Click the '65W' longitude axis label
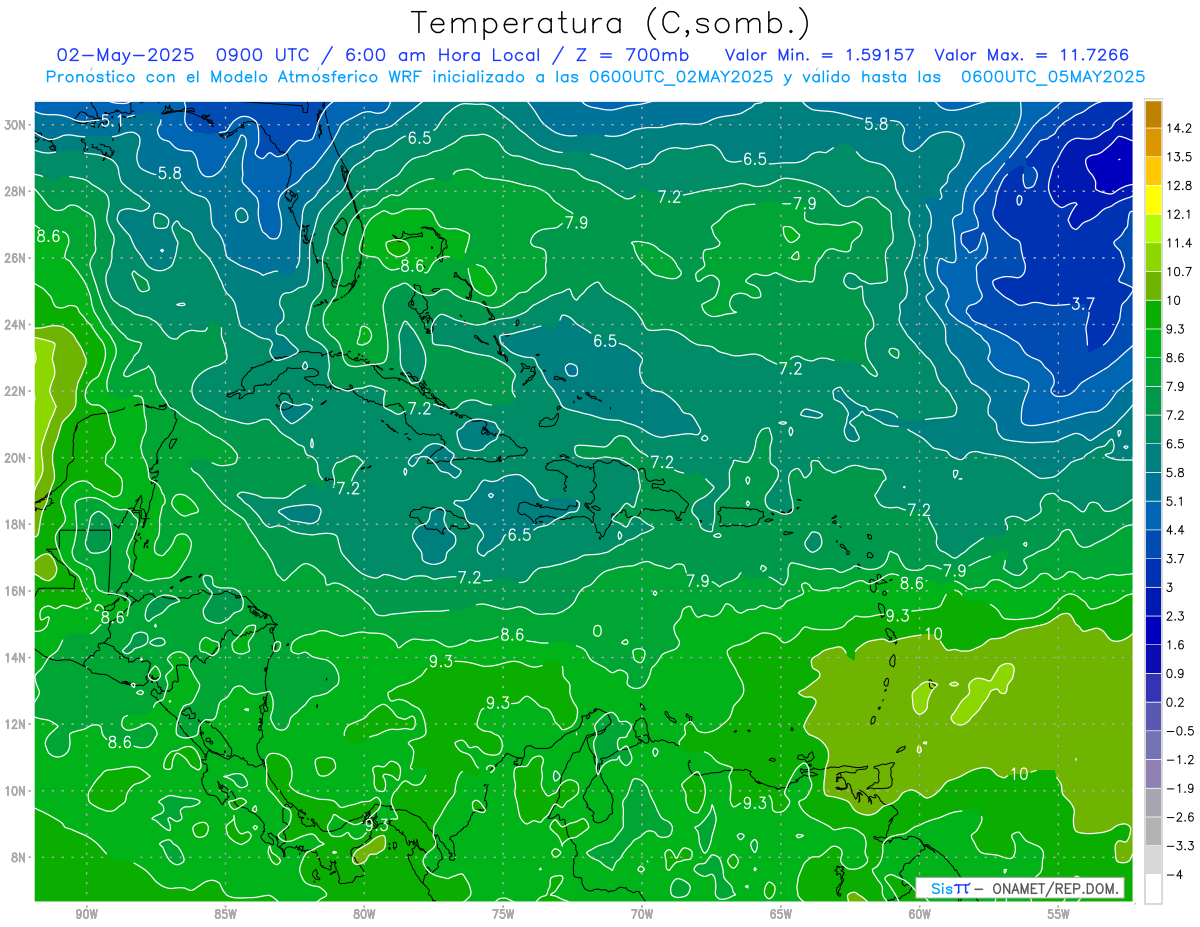1200x927 pixels. point(781,913)
